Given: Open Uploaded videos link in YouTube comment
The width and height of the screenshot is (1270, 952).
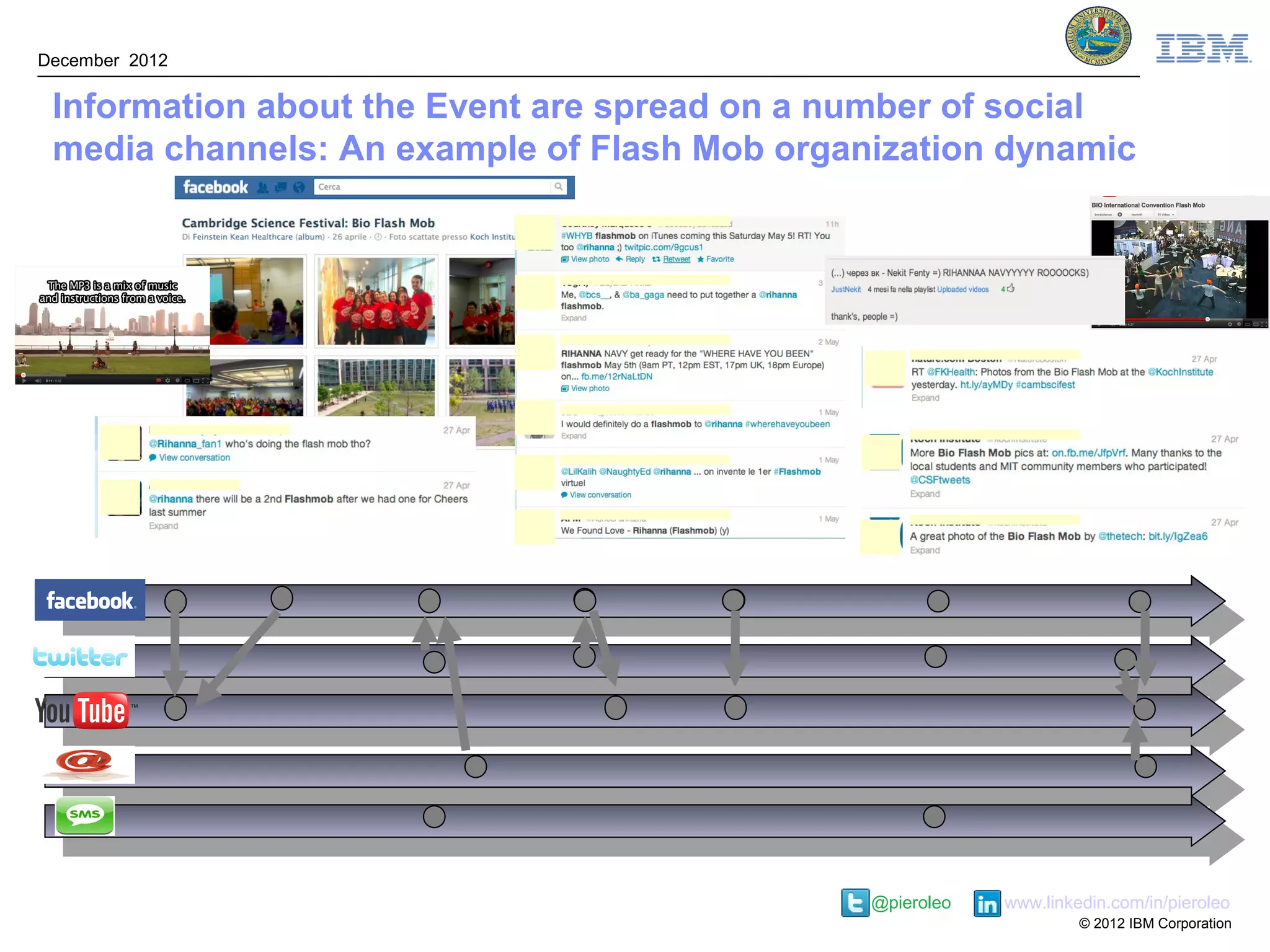Looking at the screenshot, I should point(962,289).
